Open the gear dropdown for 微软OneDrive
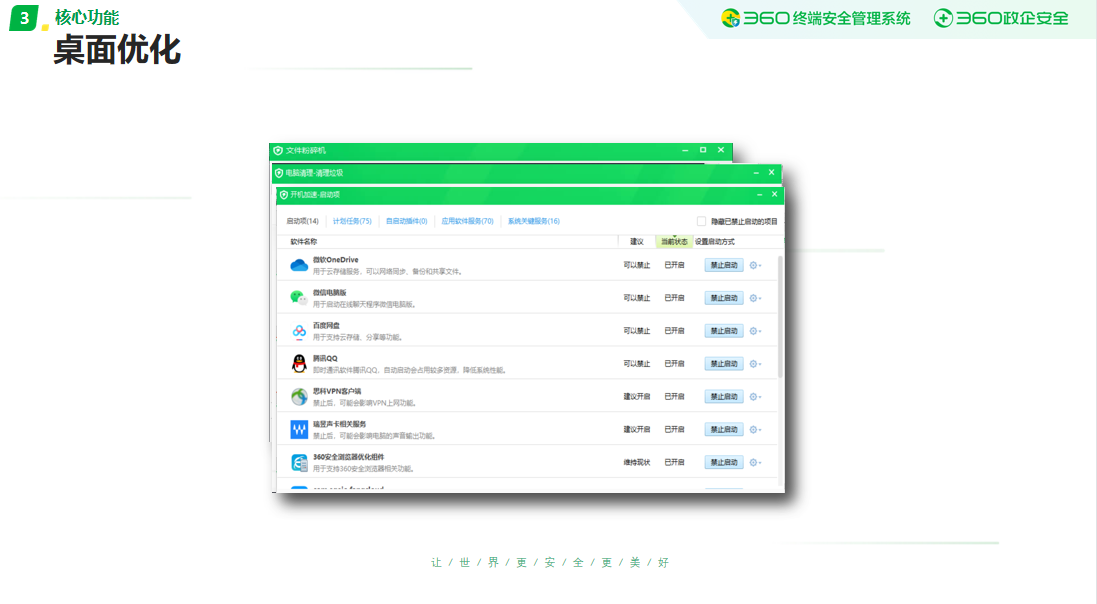This screenshot has height=604, width=1097. tap(755, 265)
